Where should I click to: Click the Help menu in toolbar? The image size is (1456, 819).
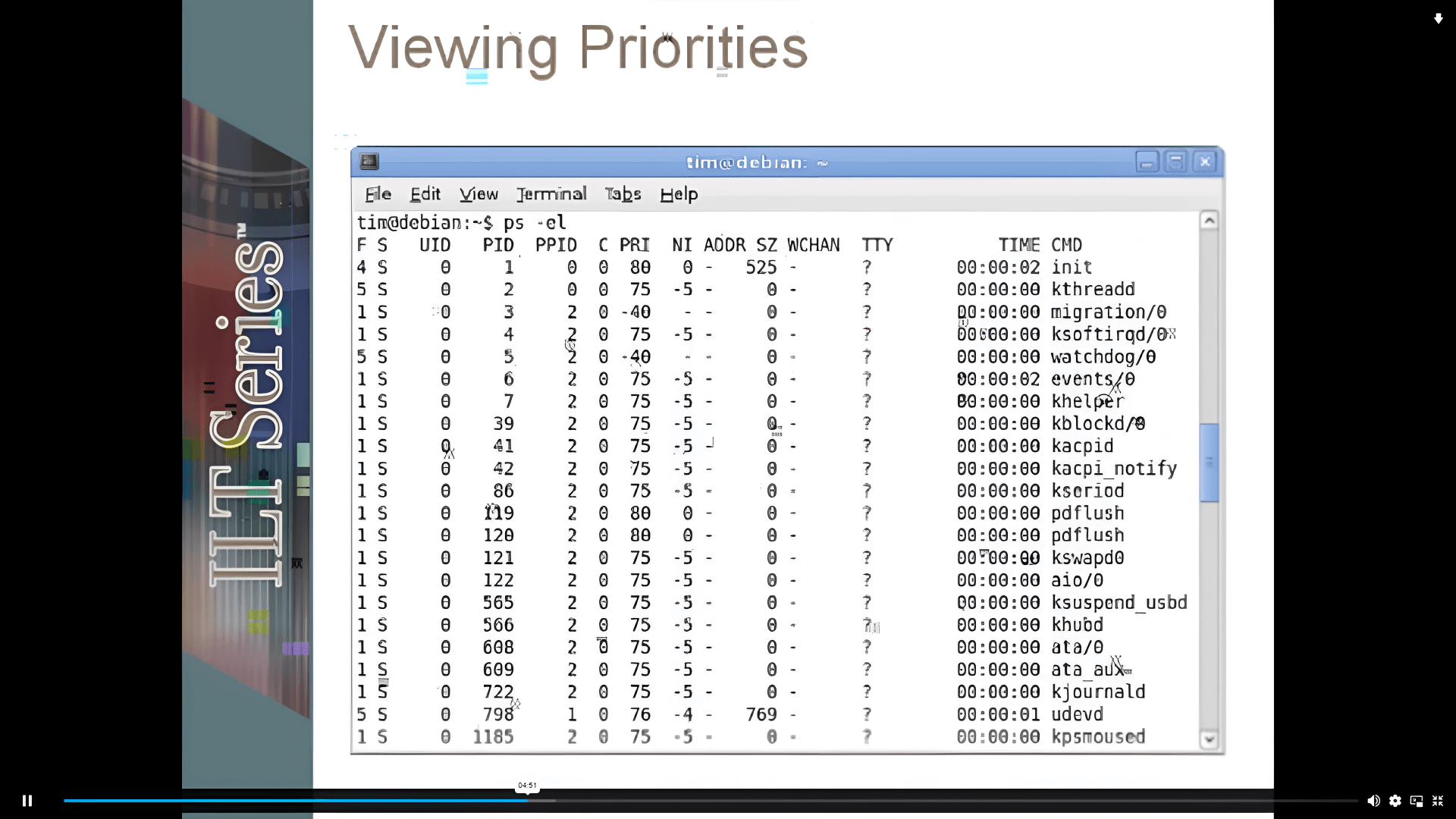(x=679, y=194)
